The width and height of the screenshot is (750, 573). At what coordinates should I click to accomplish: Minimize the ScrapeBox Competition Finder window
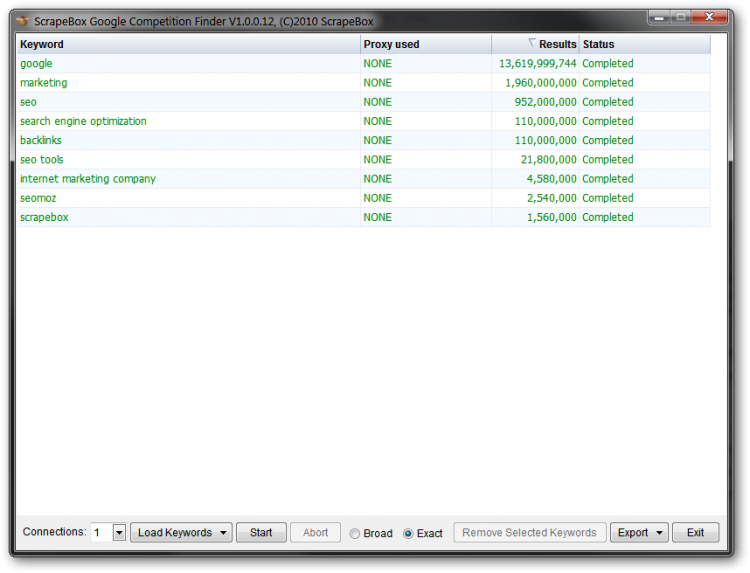659,17
